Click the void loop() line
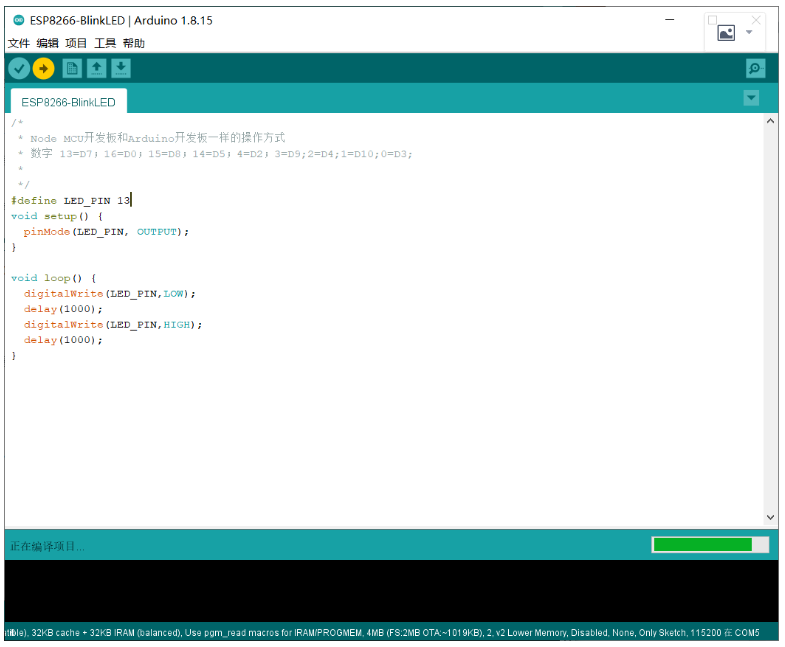The height and width of the screenshot is (647, 785). 54,277
